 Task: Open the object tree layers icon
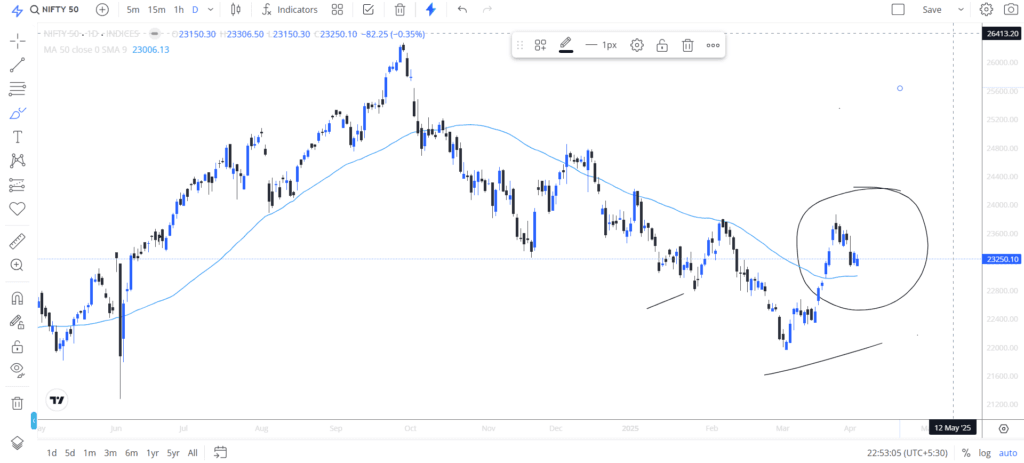tap(18, 443)
